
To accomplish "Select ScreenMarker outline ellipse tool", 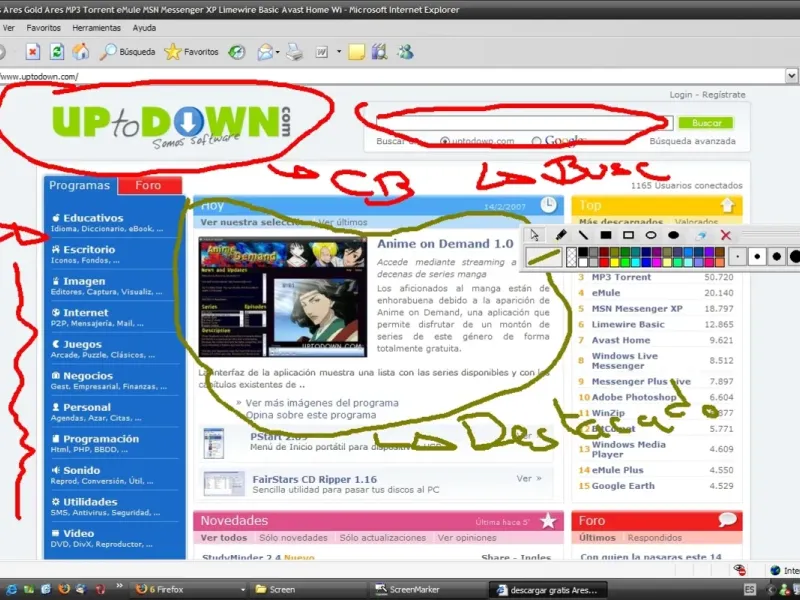I will click(x=651, y=235).
